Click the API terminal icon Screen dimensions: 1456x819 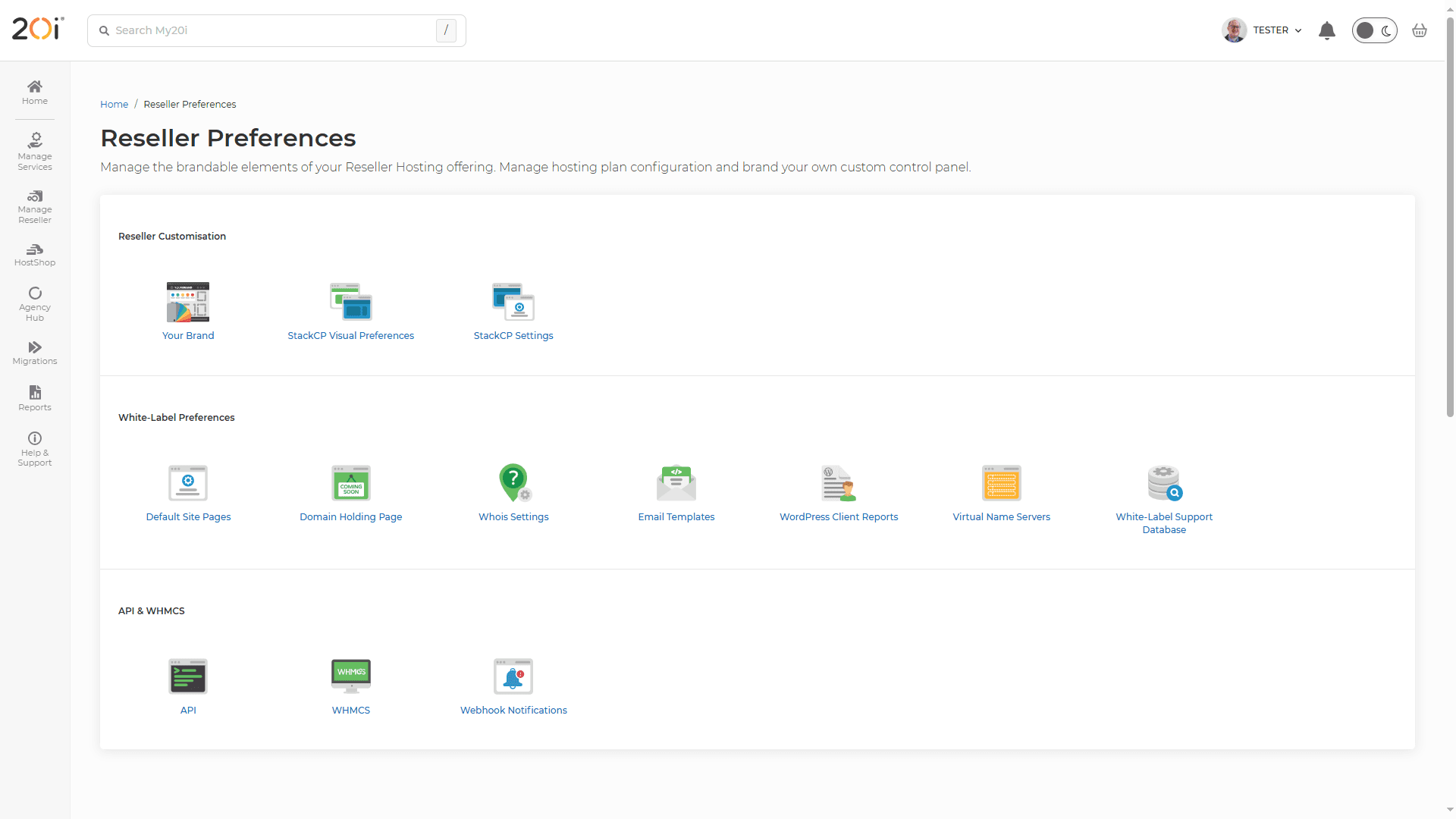188,676
